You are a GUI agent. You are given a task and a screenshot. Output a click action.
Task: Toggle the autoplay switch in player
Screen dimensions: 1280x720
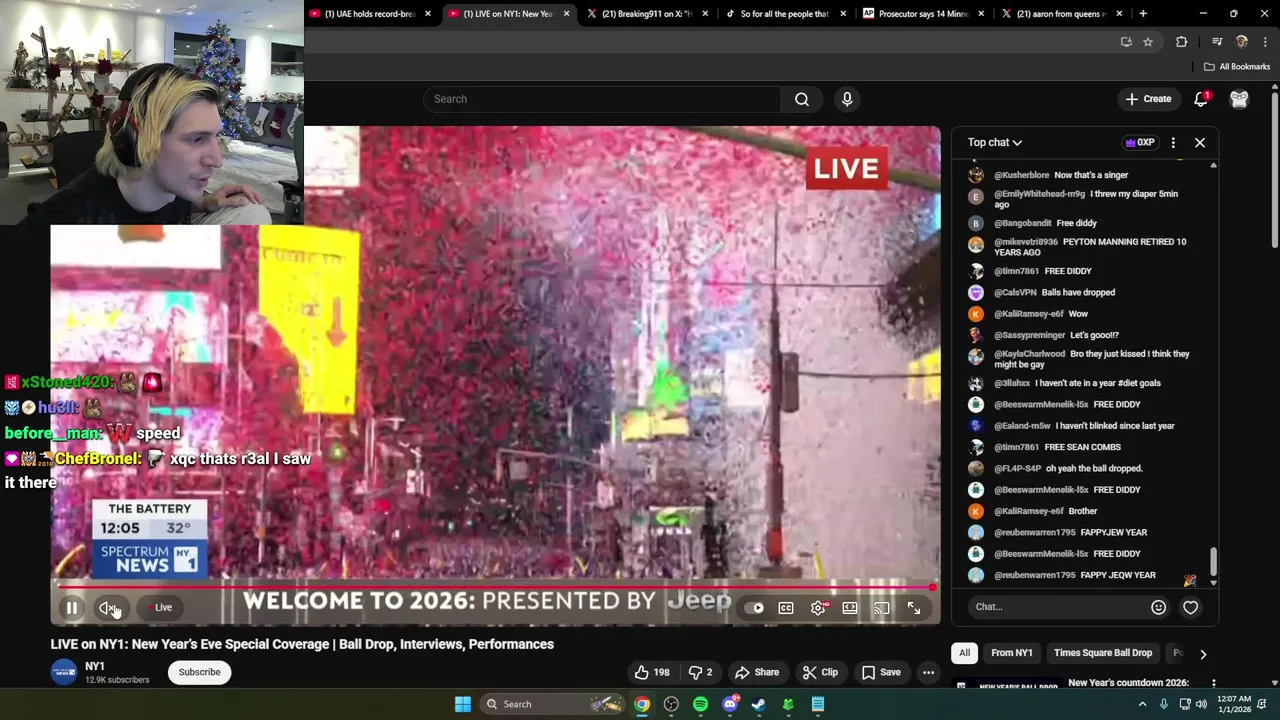click(x=755, y=608)
